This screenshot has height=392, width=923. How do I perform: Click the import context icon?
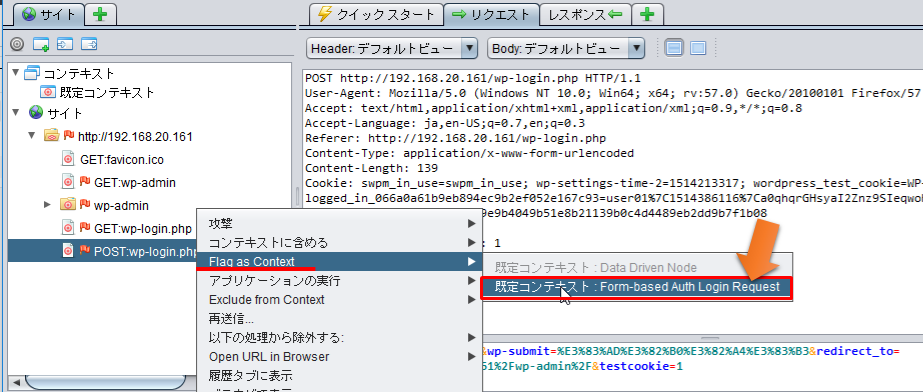tap(64, 44)
